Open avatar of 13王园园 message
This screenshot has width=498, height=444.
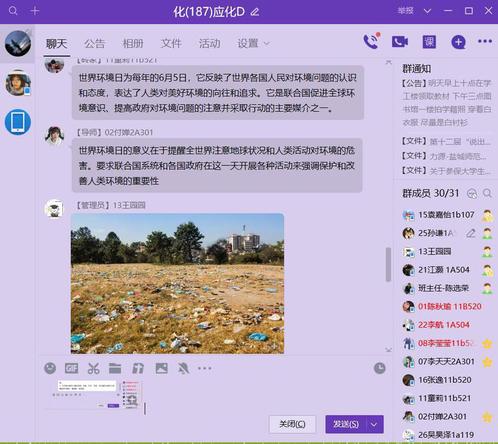pos(54,209)
